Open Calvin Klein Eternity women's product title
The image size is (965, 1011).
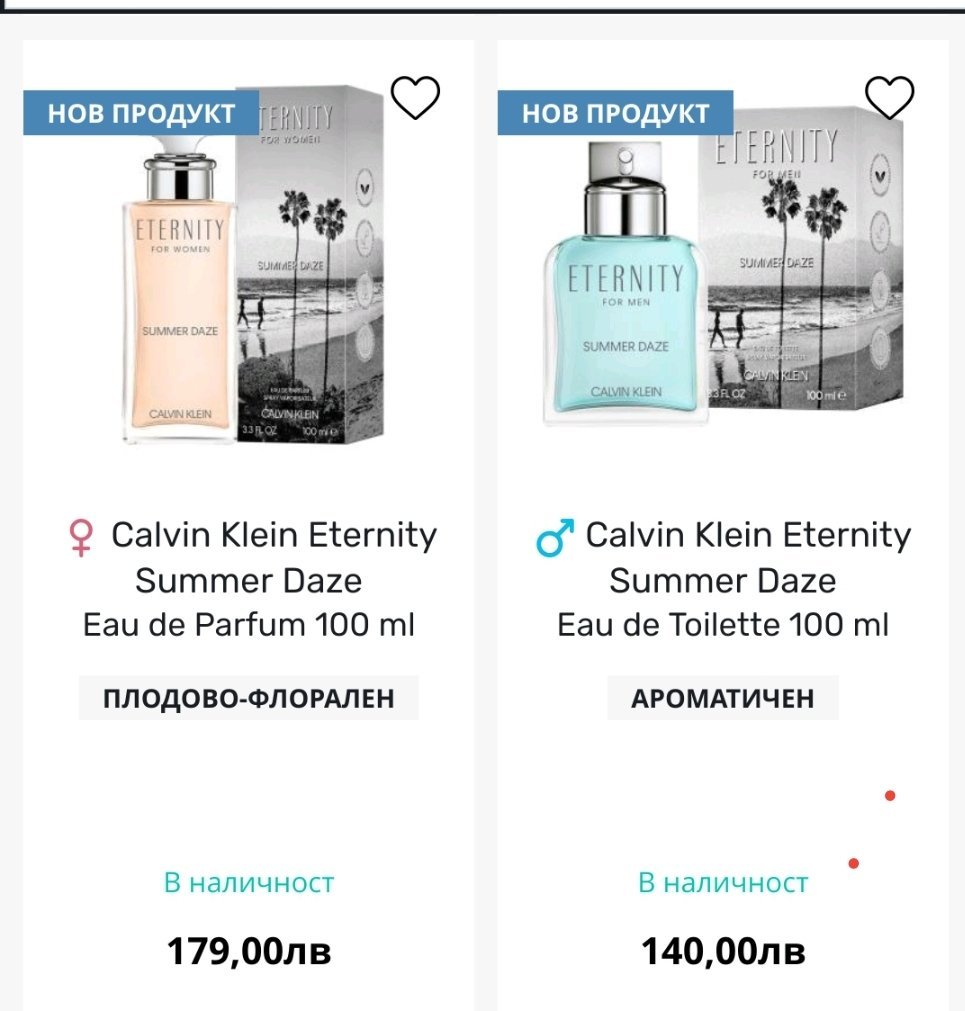click(273, 557)
